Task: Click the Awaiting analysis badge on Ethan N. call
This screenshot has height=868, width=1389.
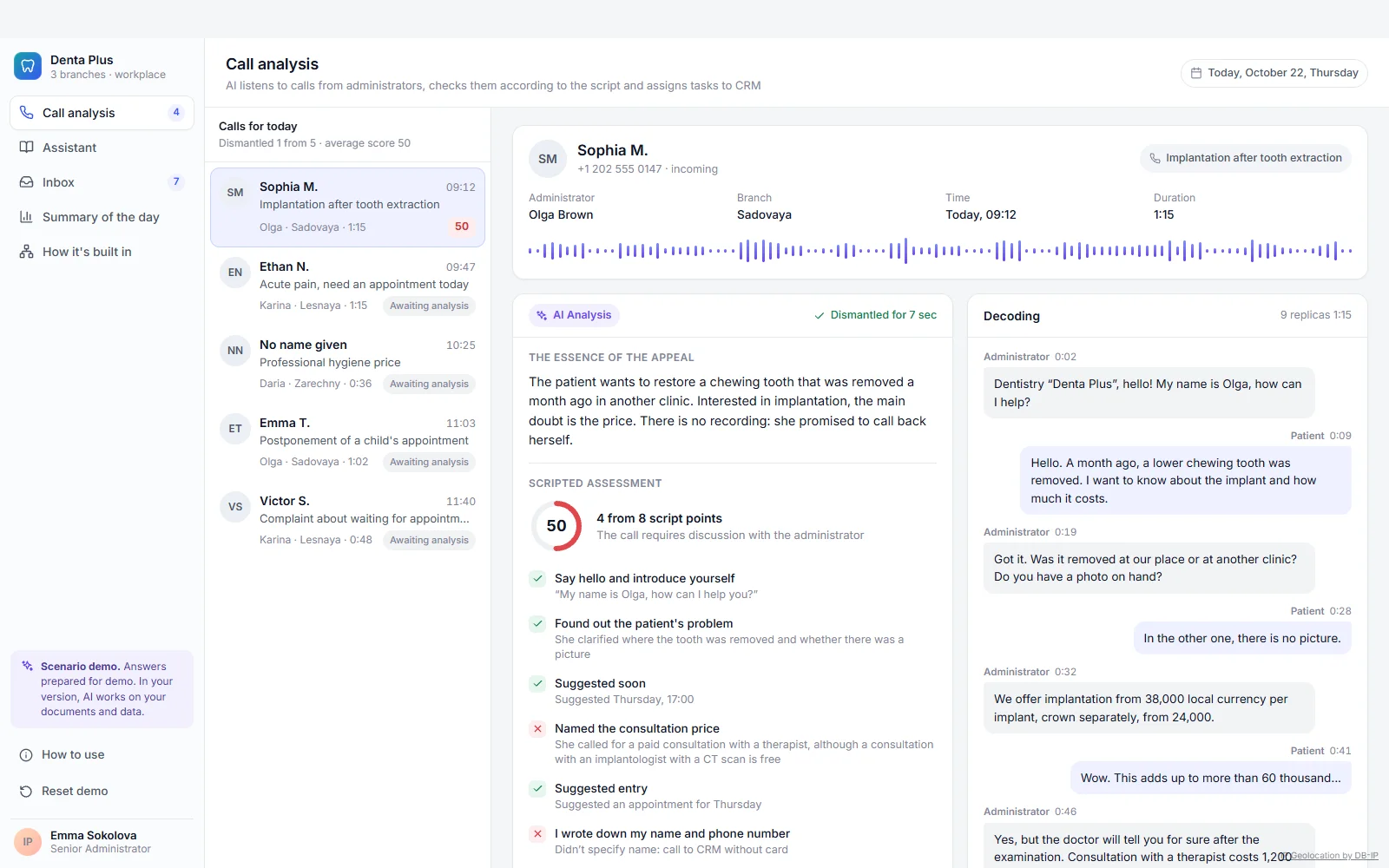Action: pyautogui.click(x=429, y=306)
